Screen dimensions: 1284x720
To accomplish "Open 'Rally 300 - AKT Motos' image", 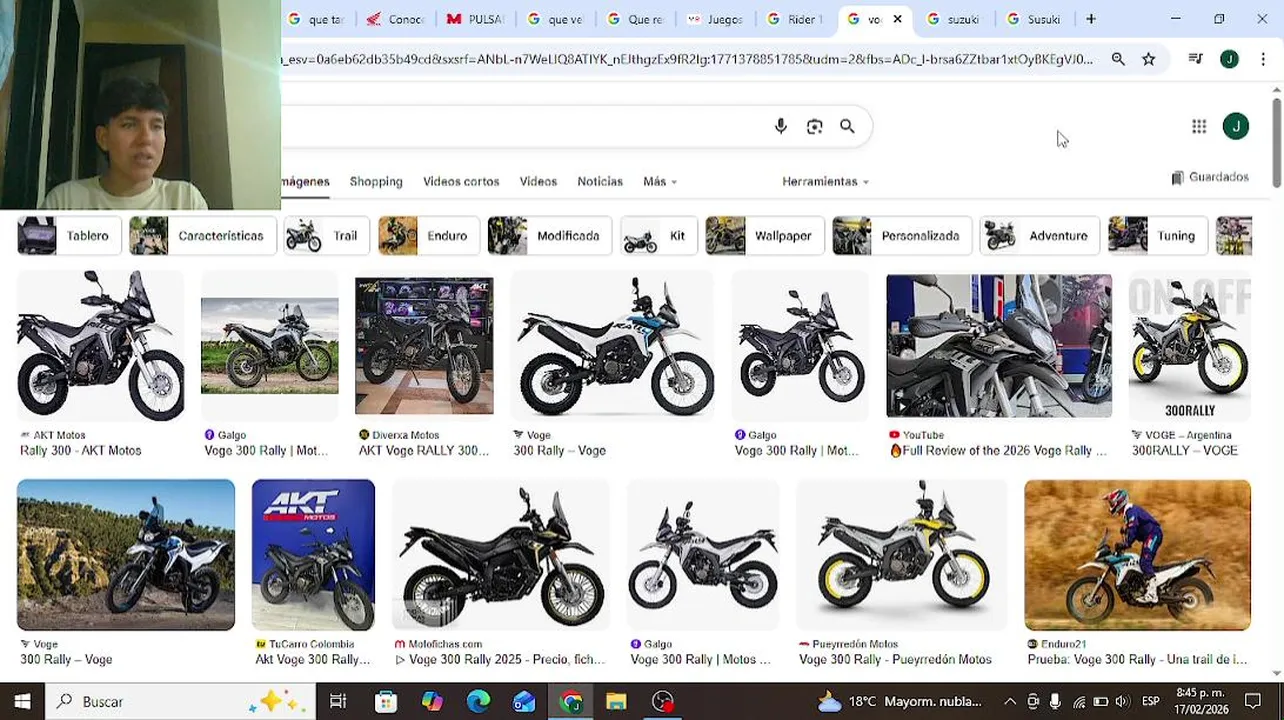I will click(100, 345).
